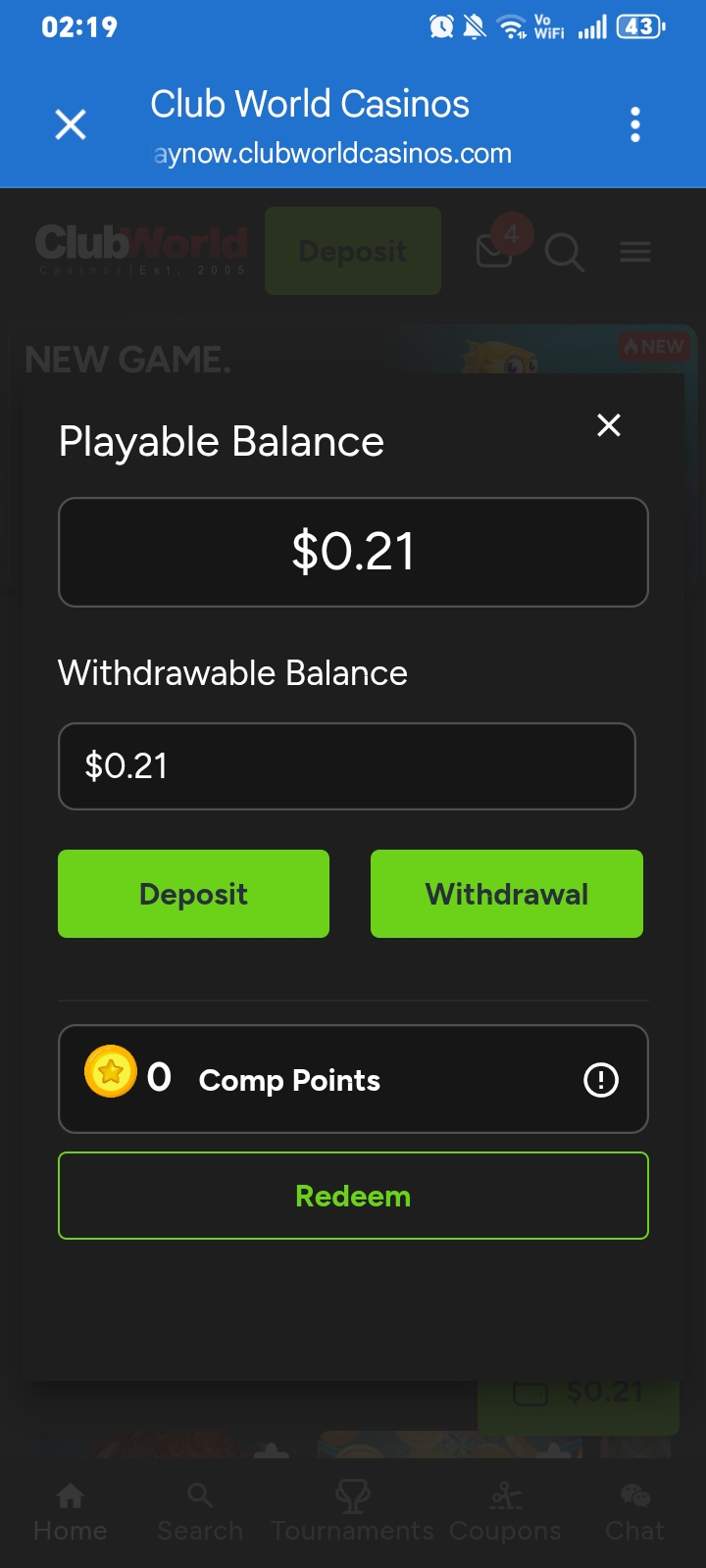Tap the Comp Points info icon

[x=601, y=1080]
